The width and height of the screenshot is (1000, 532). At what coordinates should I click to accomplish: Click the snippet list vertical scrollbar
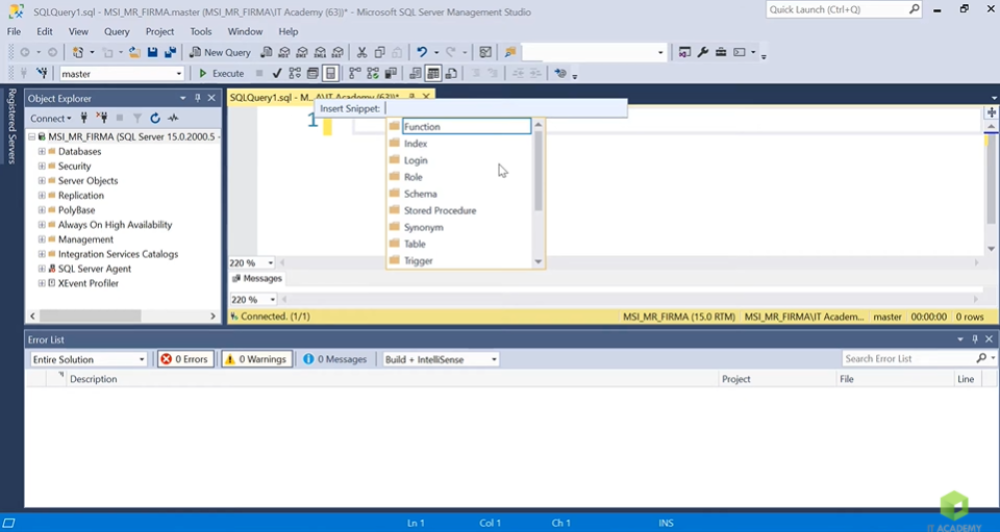point(539,170)
